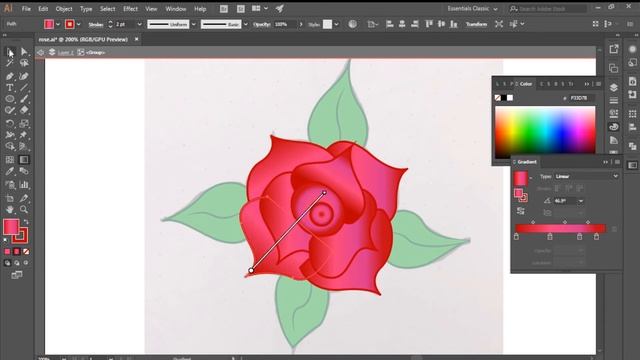Pick the Eyedropper tool

point(10,171)
